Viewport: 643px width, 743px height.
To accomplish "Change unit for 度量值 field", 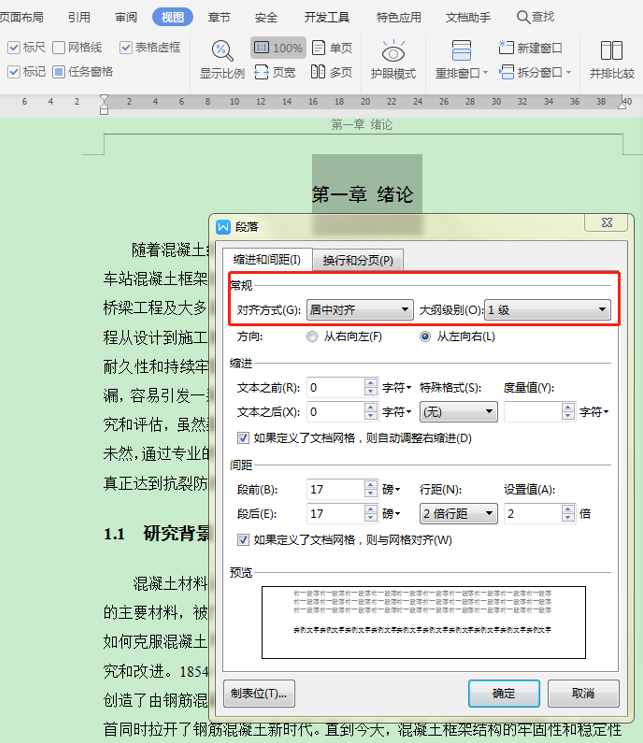I will click(594, 412).
